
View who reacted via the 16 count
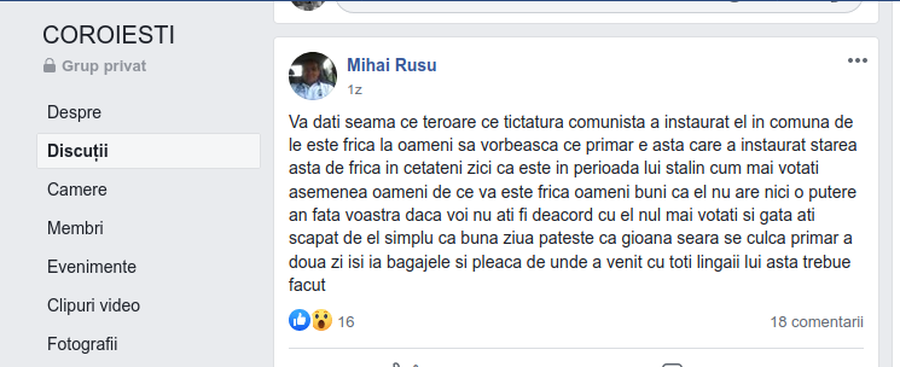point(346,322)
